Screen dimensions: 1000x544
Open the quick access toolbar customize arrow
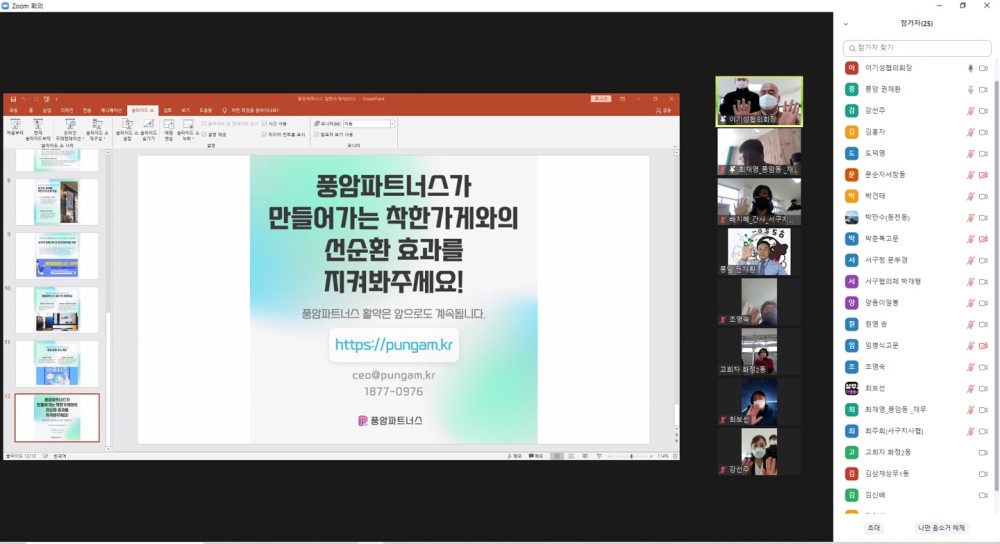click(x=56, y=99)
